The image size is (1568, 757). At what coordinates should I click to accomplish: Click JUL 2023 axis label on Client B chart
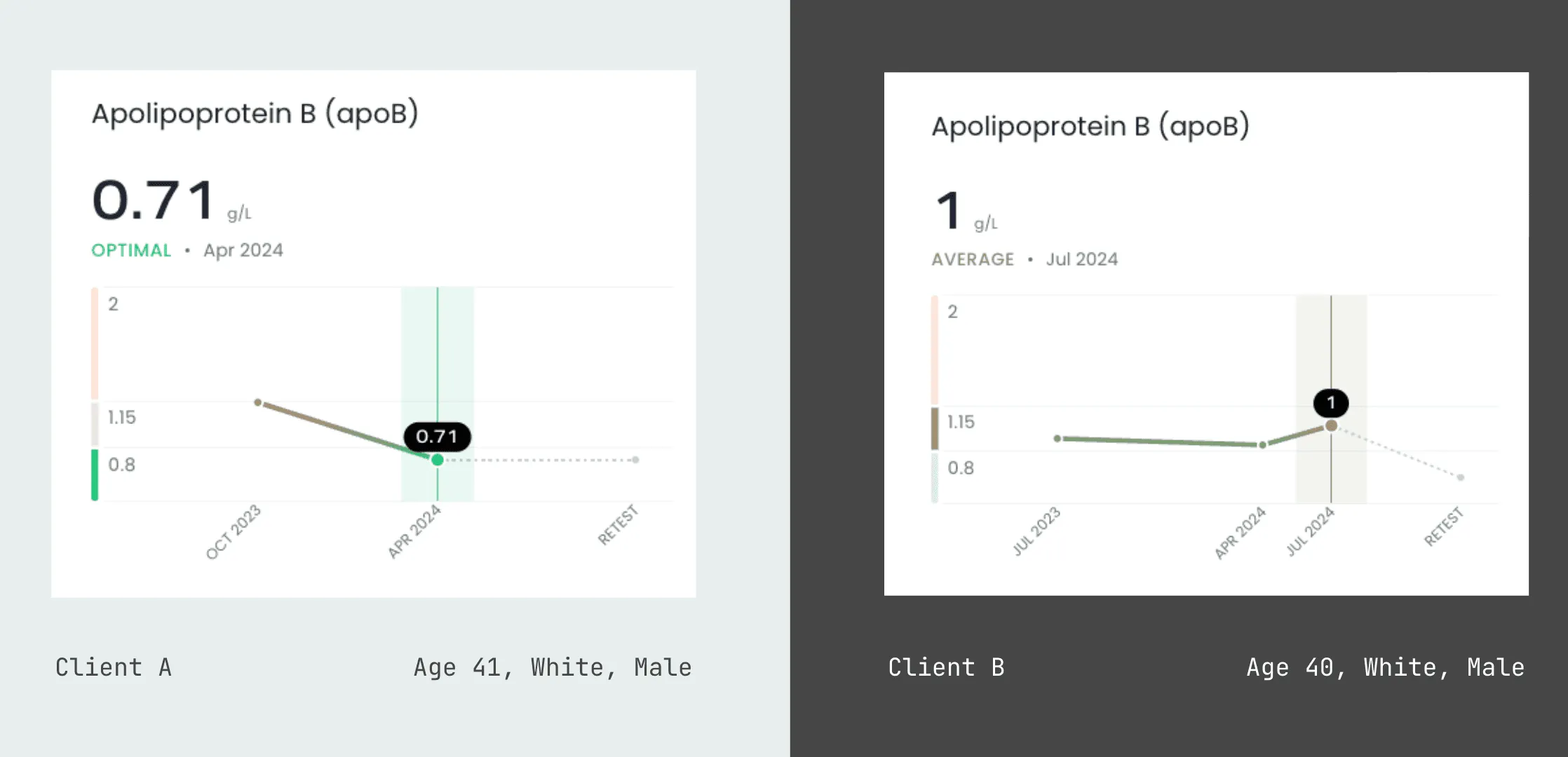click(x=1036, y=531)
